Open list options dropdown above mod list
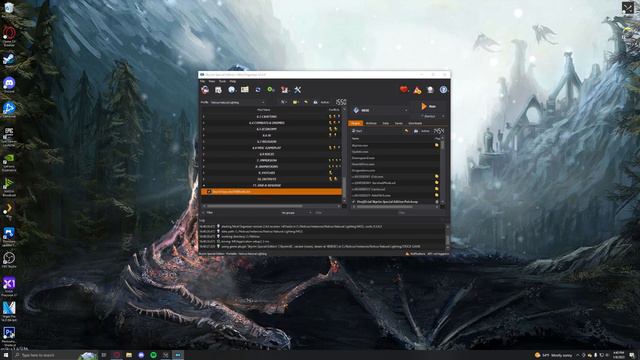Screen dimensions: 640x360 (284, 102)
